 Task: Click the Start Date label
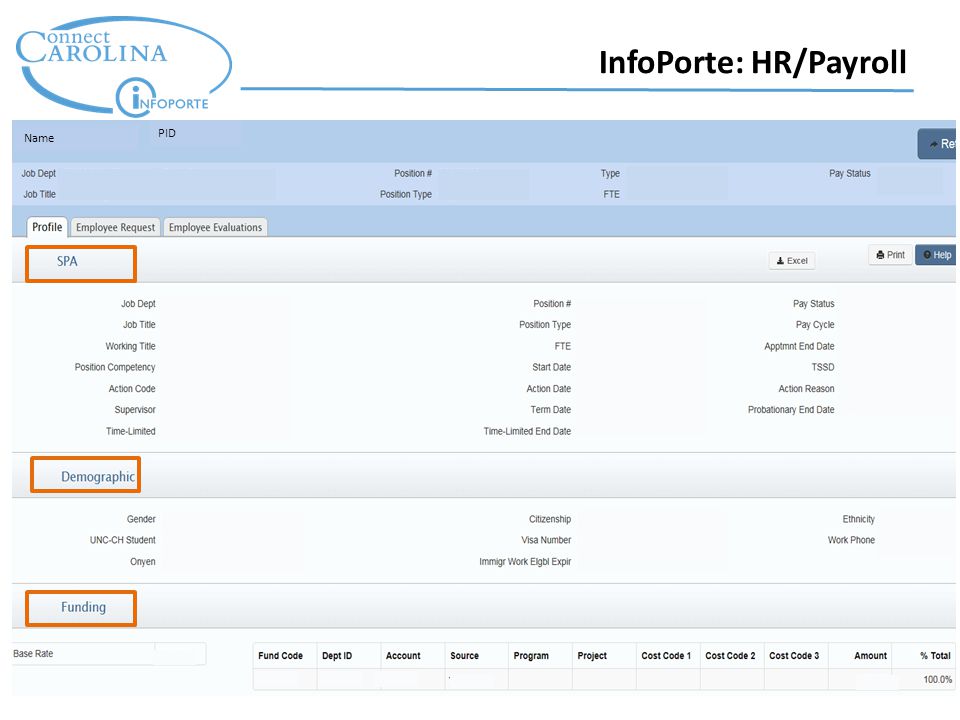click(x=551, y=367)
